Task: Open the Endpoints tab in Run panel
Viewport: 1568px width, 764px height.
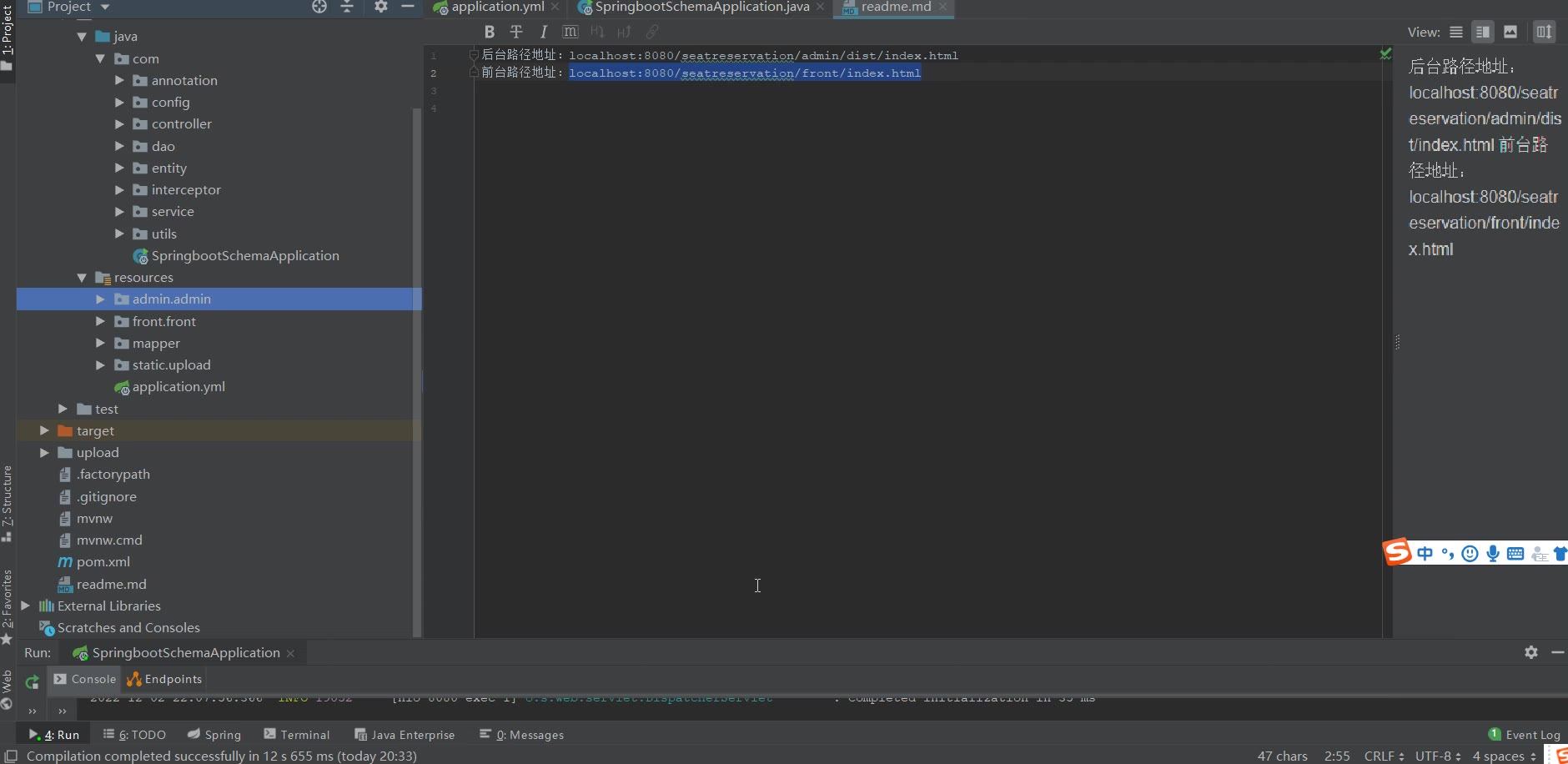Action: [x=164, y=679]
